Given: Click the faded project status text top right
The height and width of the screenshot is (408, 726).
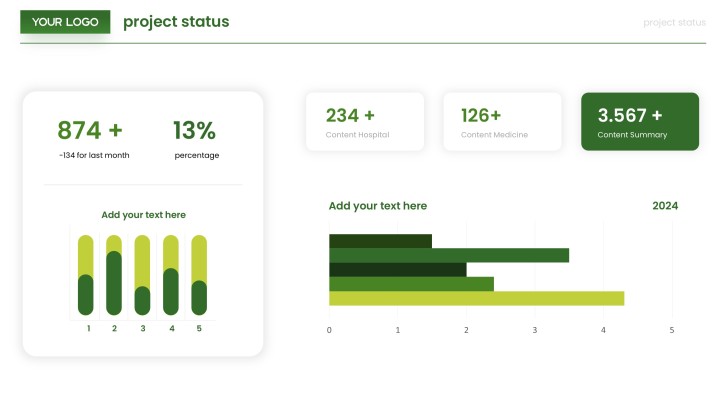Looking at the screenshot, I should click(x=674, y=22).
